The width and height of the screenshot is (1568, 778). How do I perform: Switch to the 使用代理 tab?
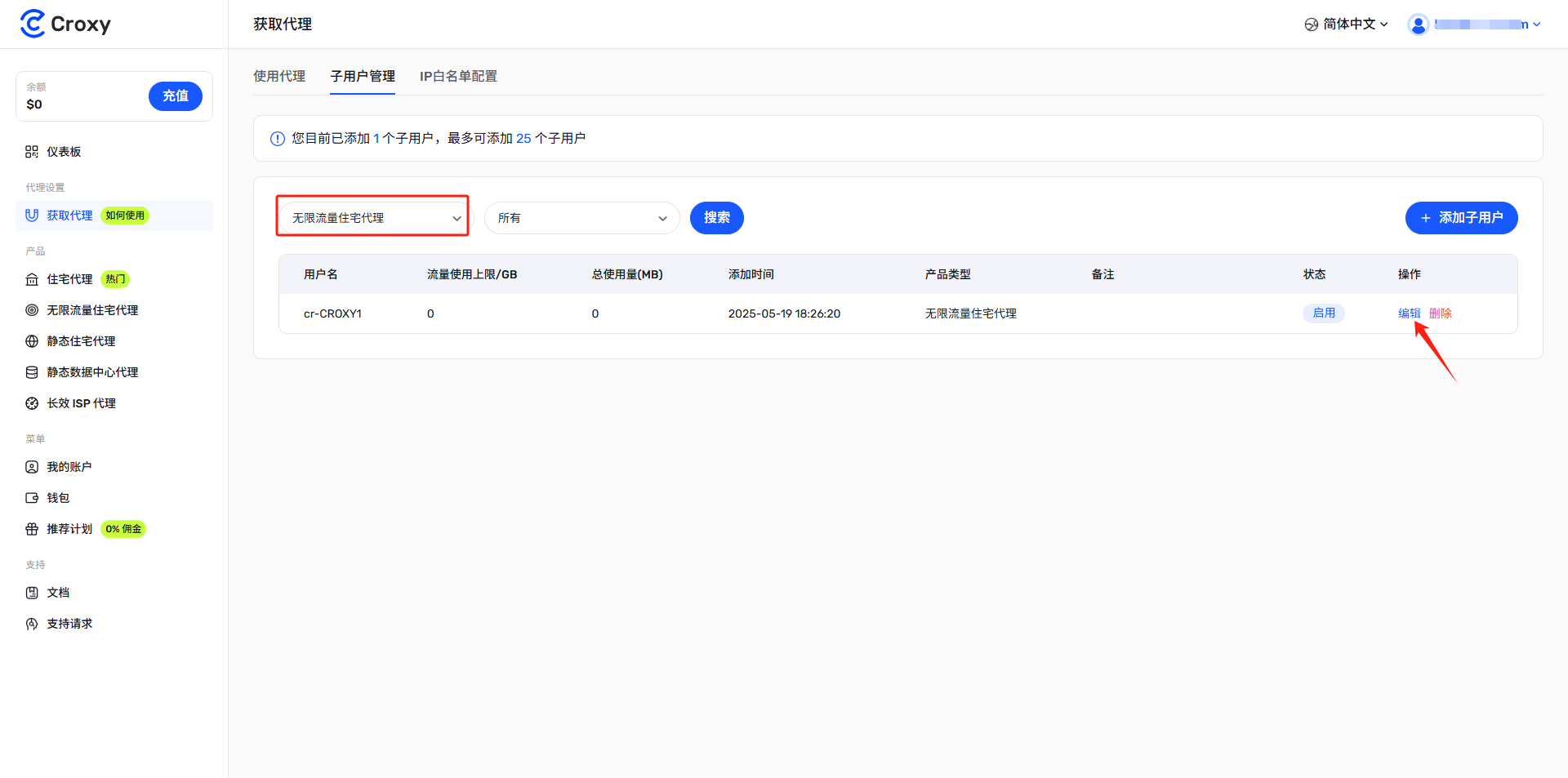point(279,76)
